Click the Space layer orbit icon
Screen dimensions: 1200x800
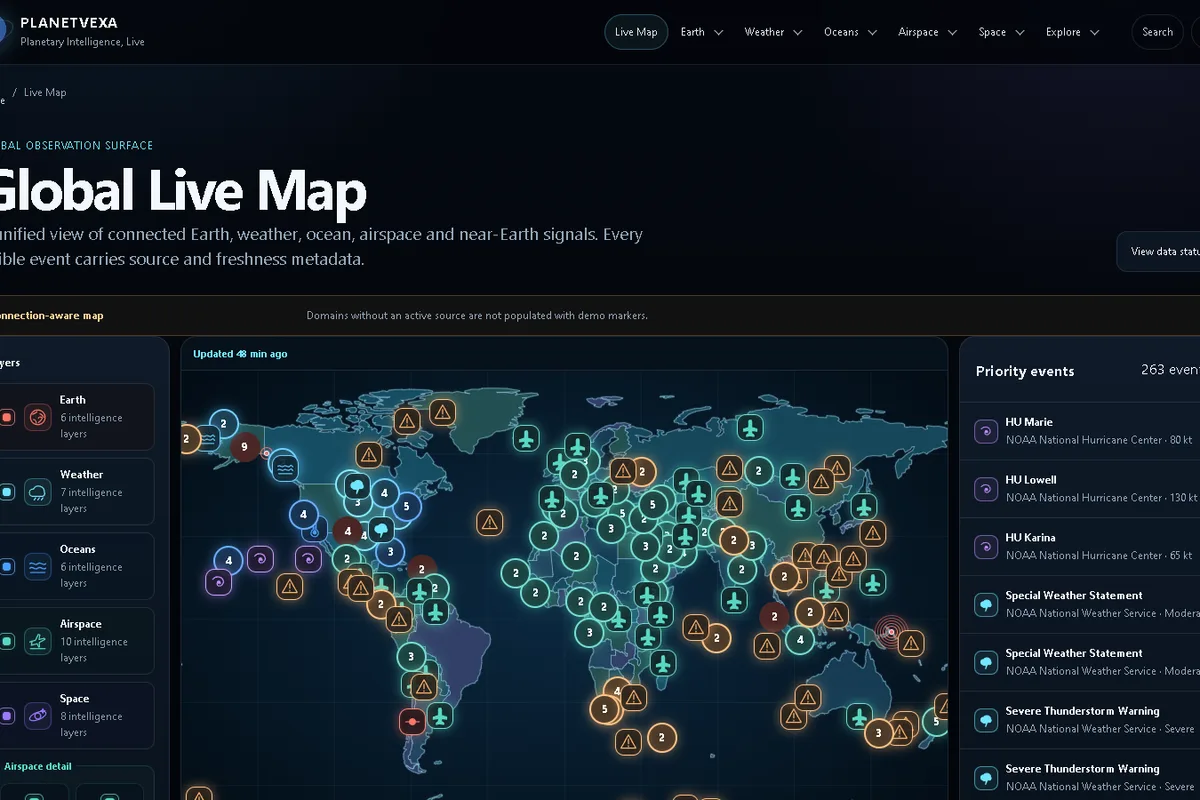point(38,716)
